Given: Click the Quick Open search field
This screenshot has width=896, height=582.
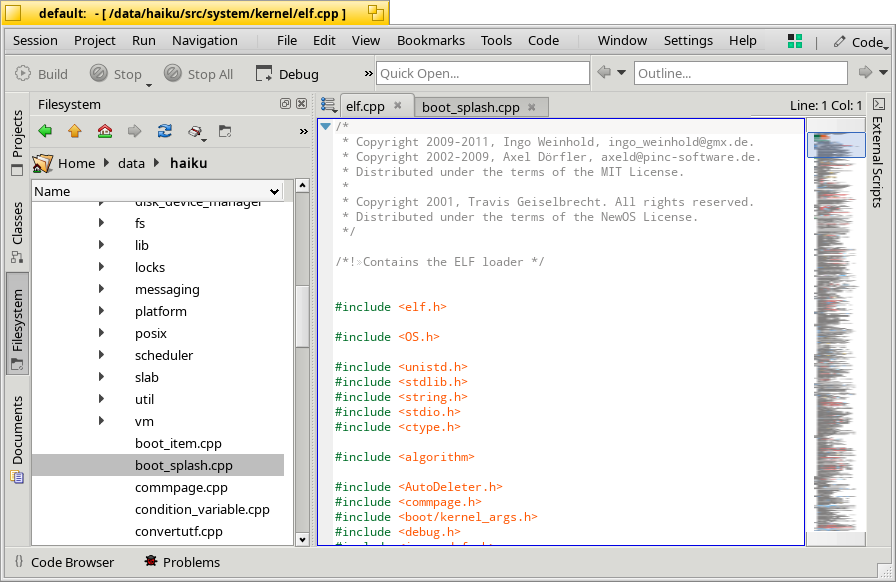Looking at the screenshot, I should pos(483,73).
